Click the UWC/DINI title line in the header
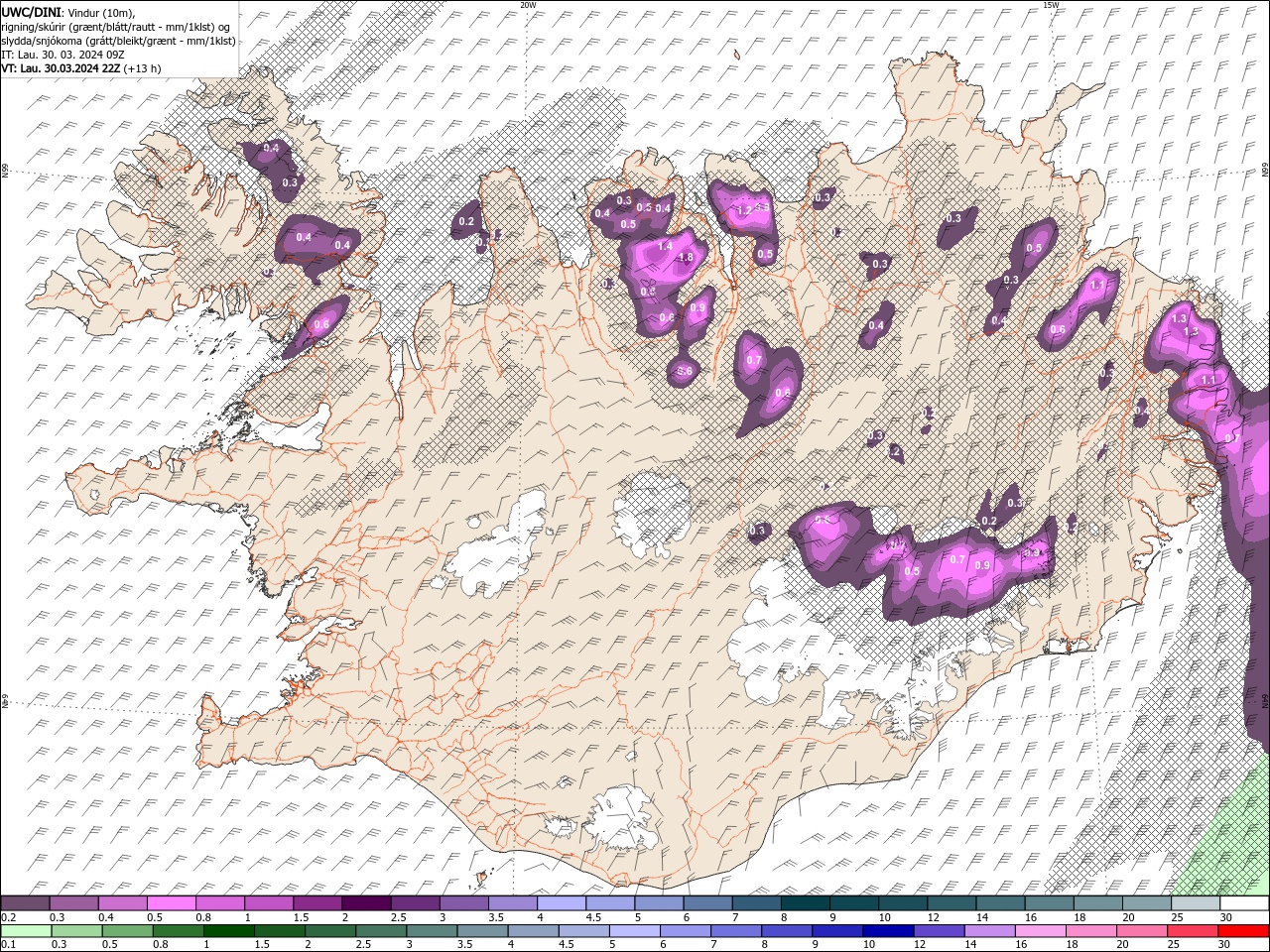1270x952 pixels. coord(68,11)
